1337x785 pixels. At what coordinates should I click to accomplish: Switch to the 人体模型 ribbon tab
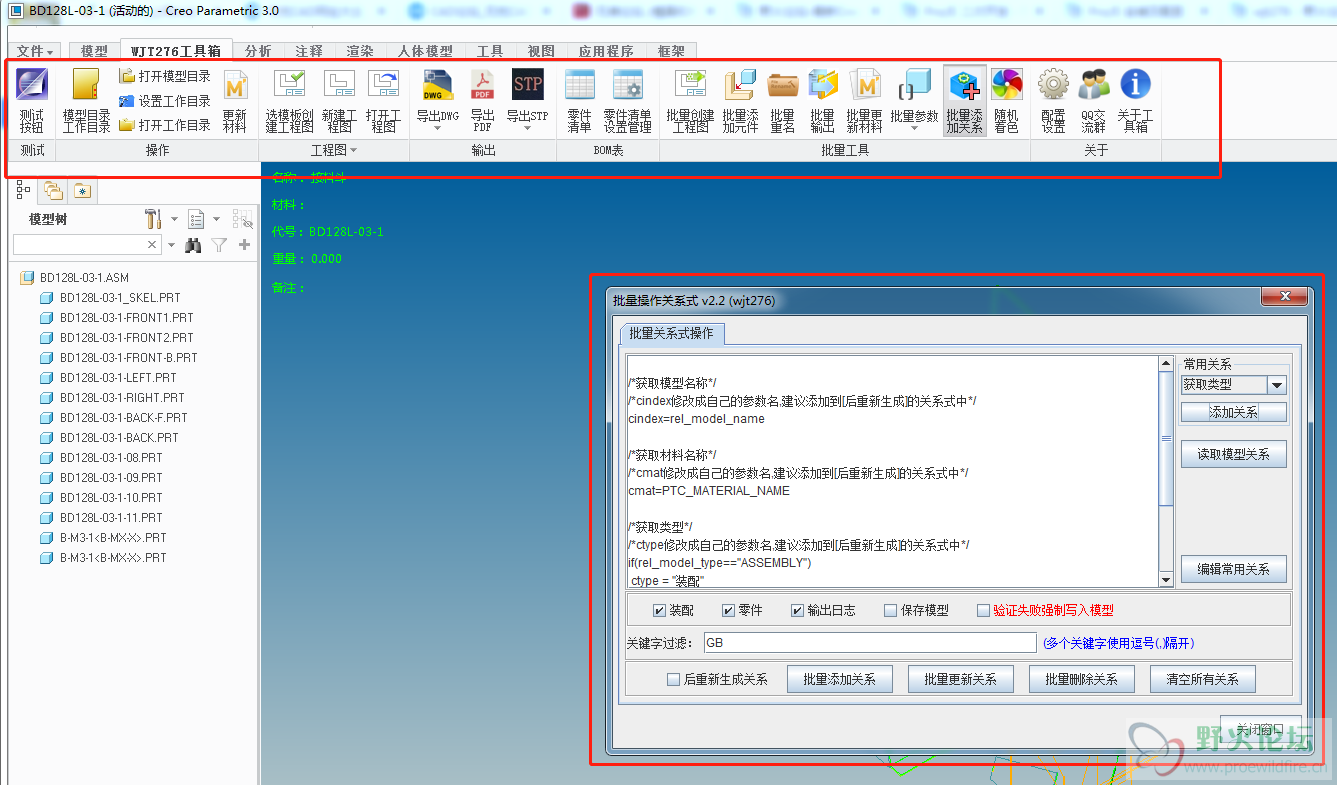point(425,51)
